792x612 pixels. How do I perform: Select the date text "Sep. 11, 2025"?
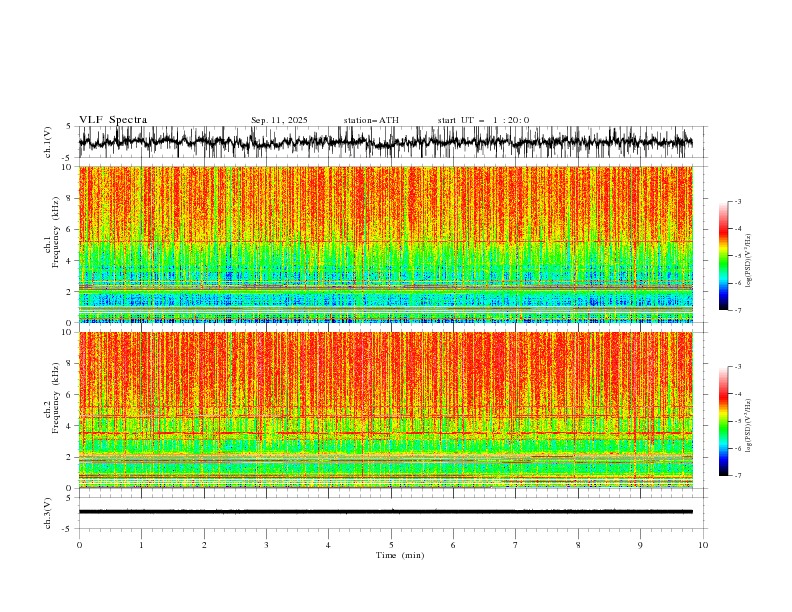279,120
